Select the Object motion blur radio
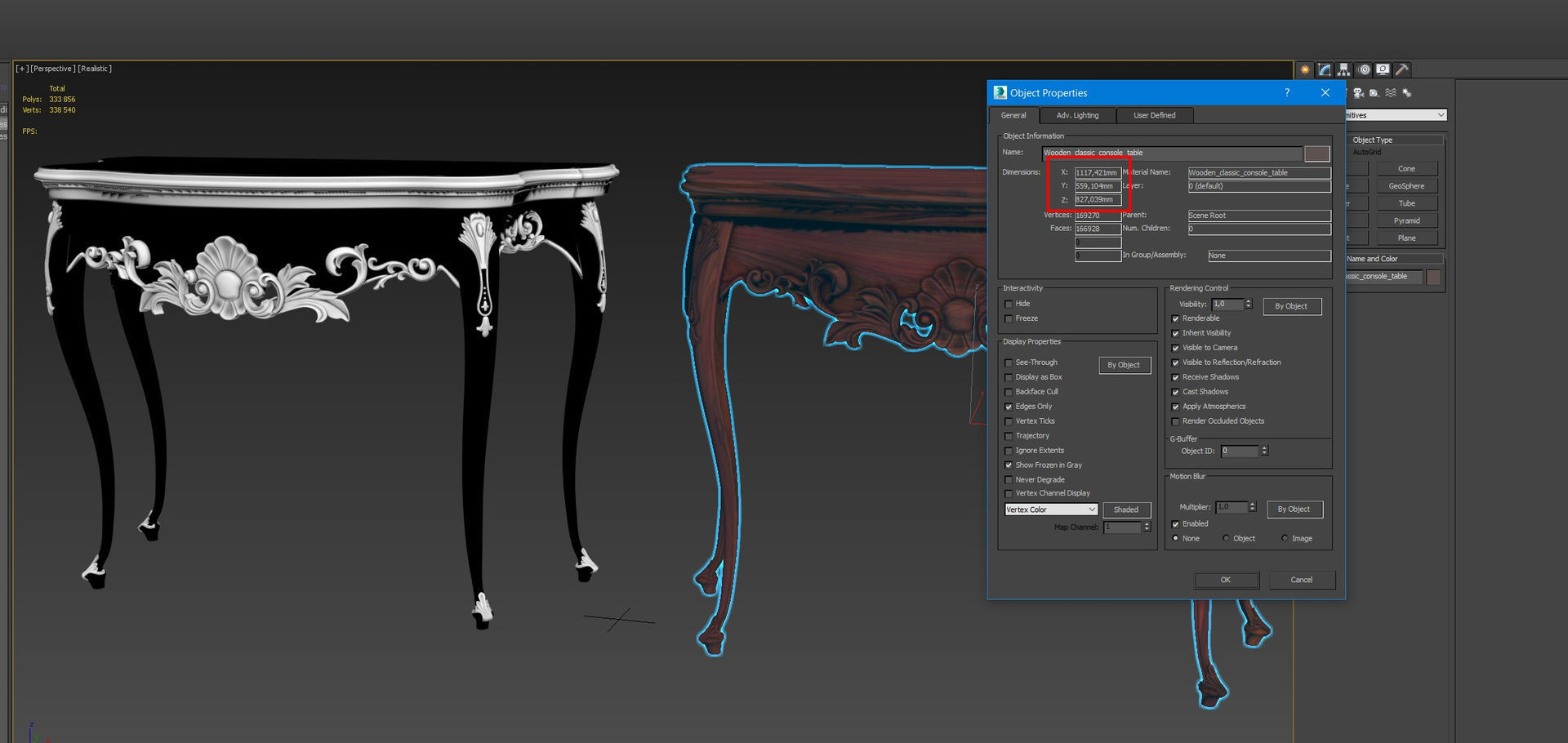The height and width of the screenshot is (743, 1568). [x=1226, y=539]
